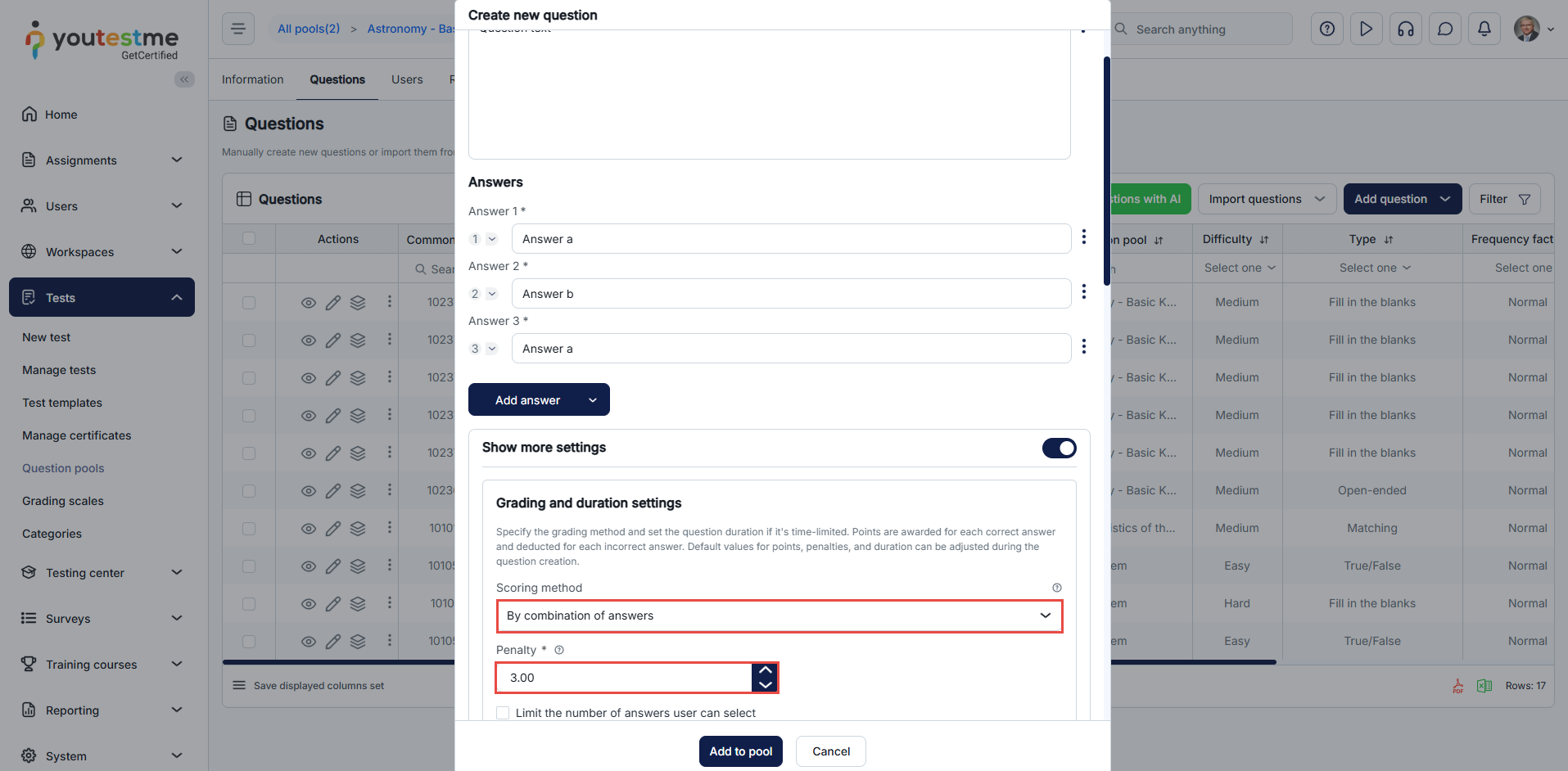
Task: Click the play tutorial icon
Action: (1366, 29)
